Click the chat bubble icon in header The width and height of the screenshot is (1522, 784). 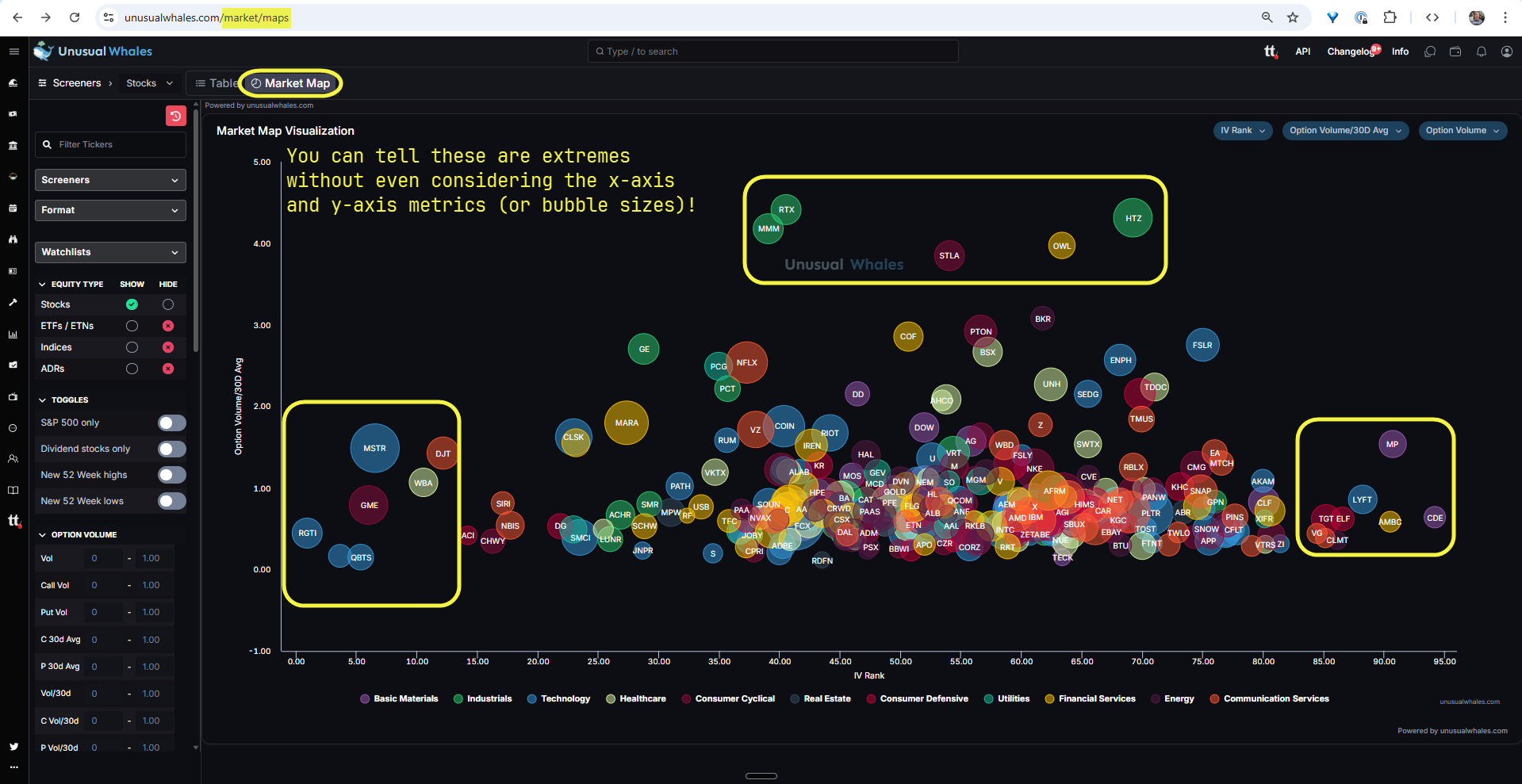1430,52
